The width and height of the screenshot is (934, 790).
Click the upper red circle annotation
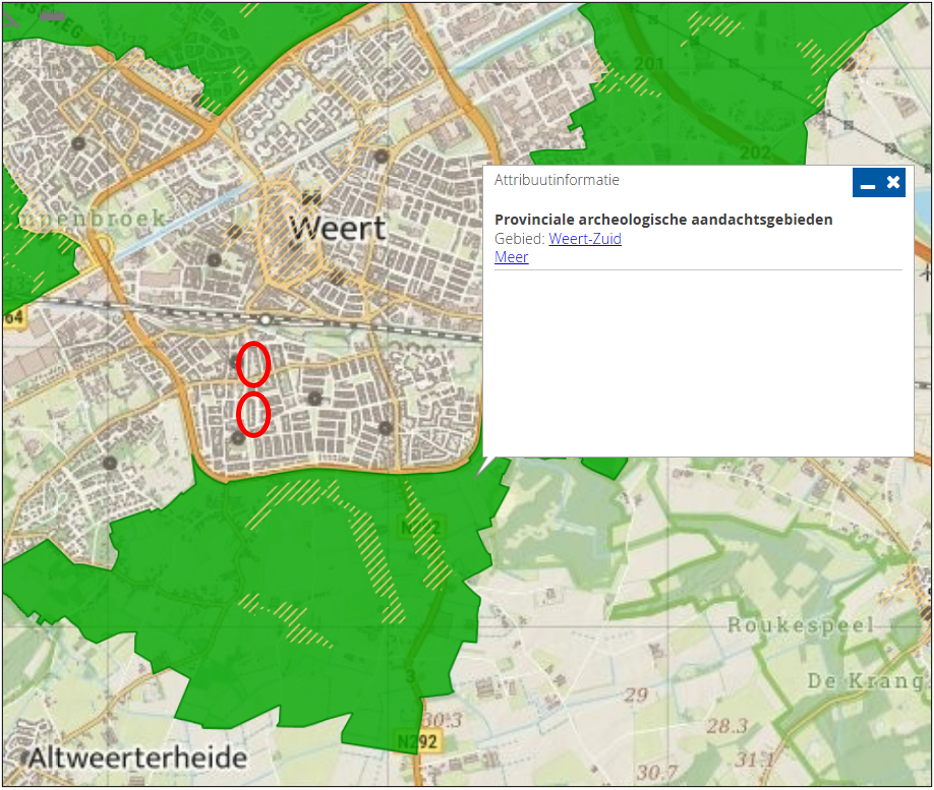click(x=254, y=364)
